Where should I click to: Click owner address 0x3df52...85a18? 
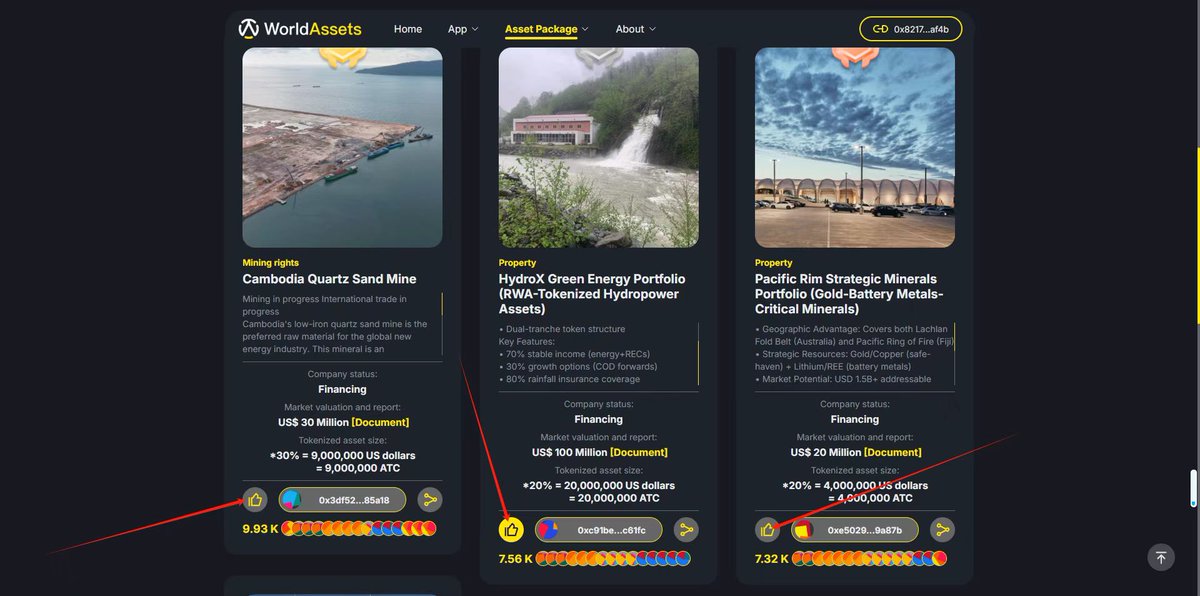pyautogui.click(x=342, y=500)
